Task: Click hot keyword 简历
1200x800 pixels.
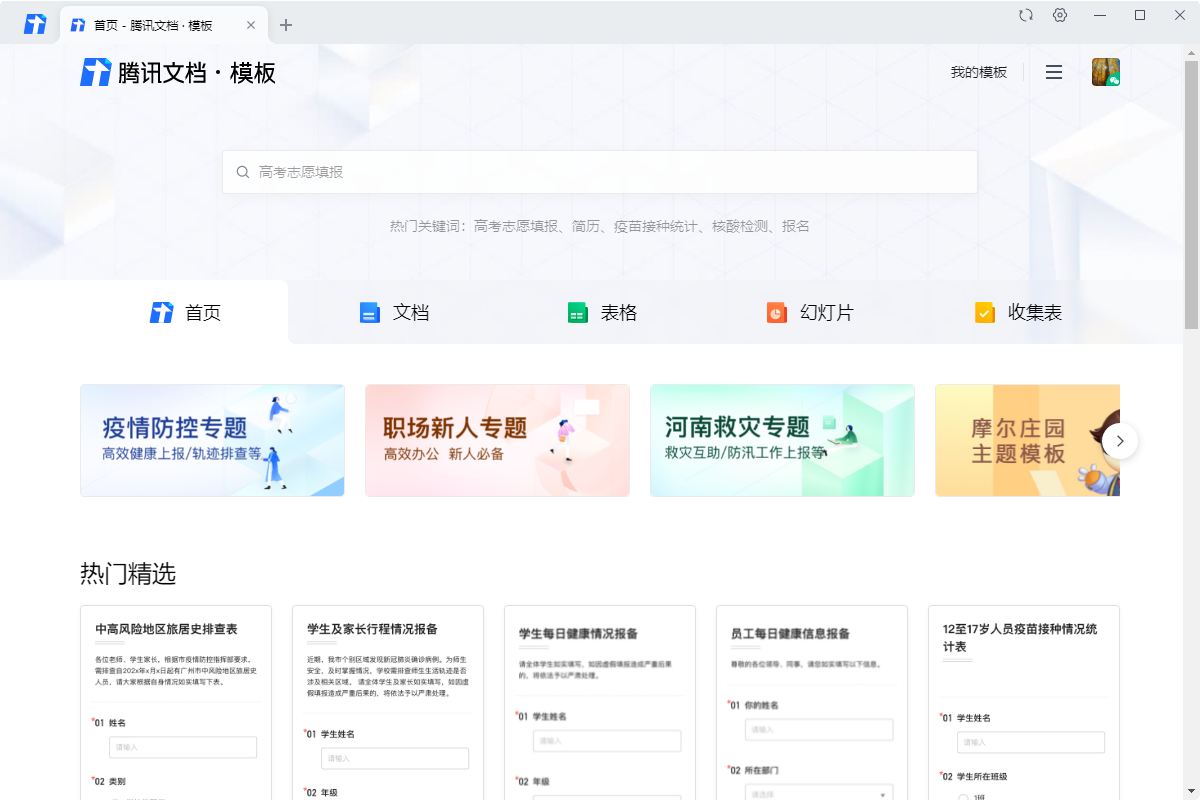Action: pos(586,226)
